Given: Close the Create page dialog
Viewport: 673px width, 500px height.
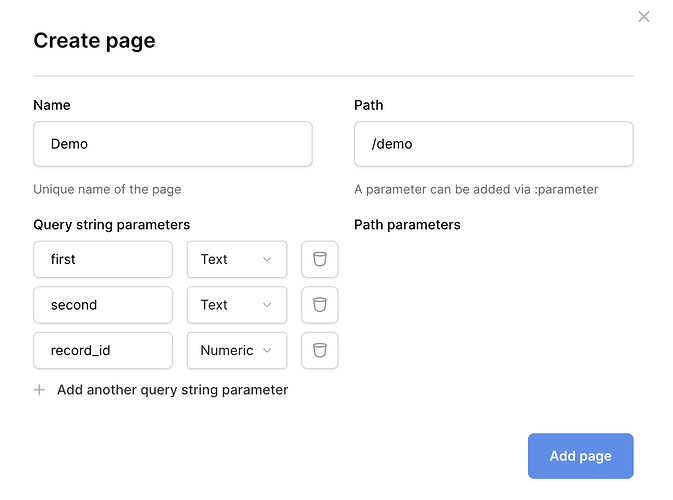Looking at the screenshot, I should pos(644,17).
